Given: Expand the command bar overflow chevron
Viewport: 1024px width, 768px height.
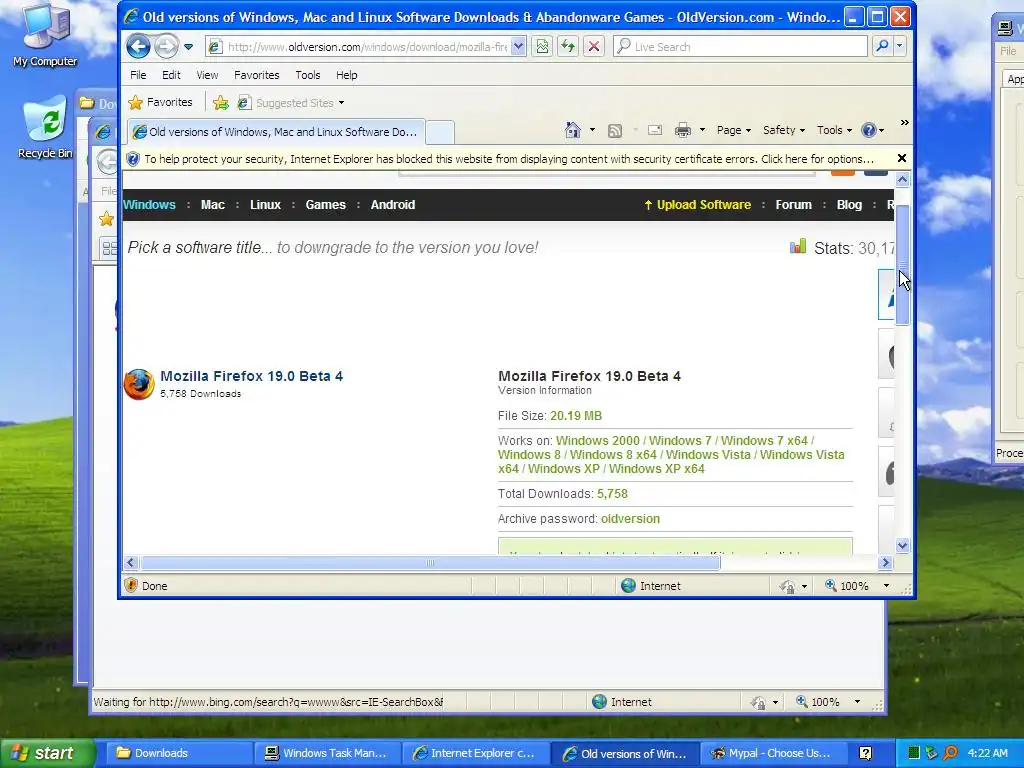Looking at the screenshot, I should click(904, 123).
